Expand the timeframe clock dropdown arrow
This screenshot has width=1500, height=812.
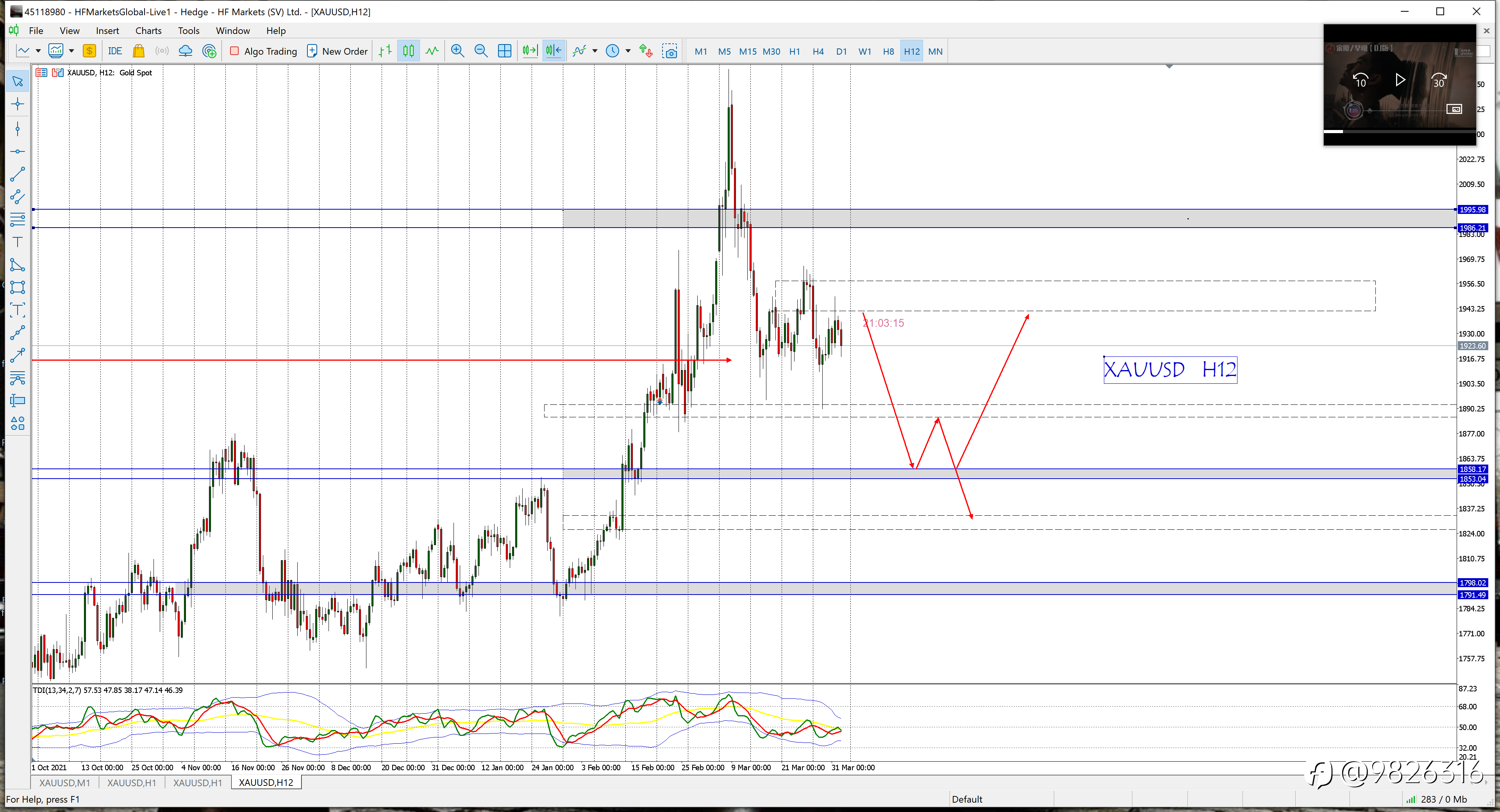(x=628, y=51)
